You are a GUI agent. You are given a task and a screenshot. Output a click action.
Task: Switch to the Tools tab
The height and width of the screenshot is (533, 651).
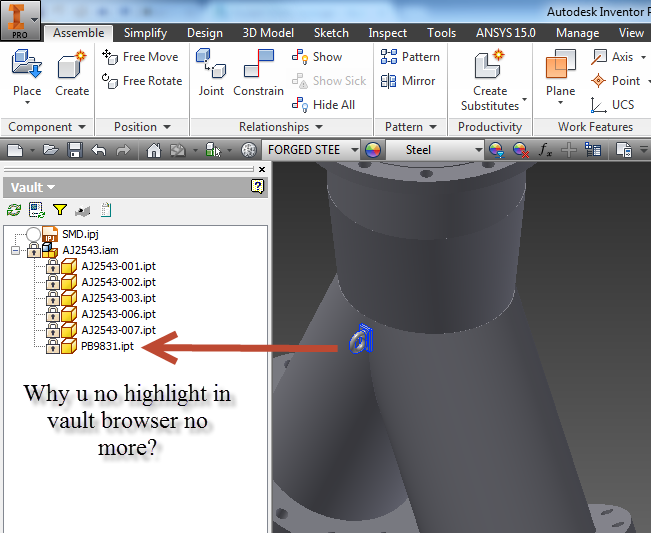(441, 33)
